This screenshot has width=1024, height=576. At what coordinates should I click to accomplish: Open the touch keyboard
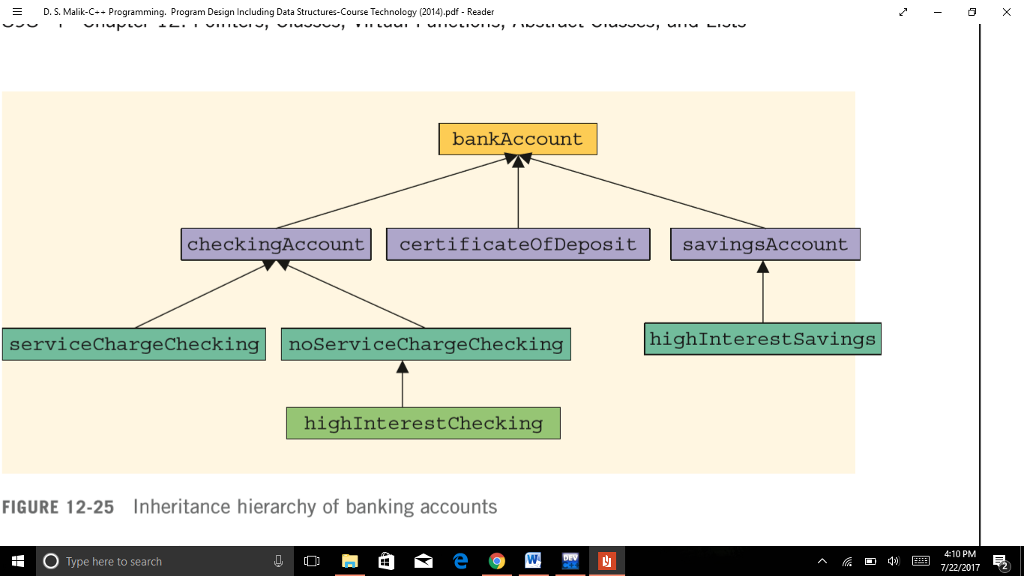(920, 561)
